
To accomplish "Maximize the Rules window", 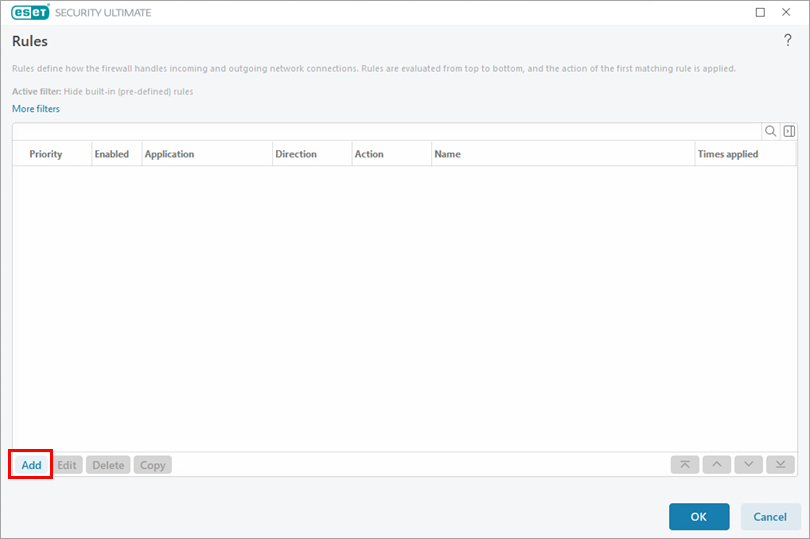I will click(x=760, y=12).
